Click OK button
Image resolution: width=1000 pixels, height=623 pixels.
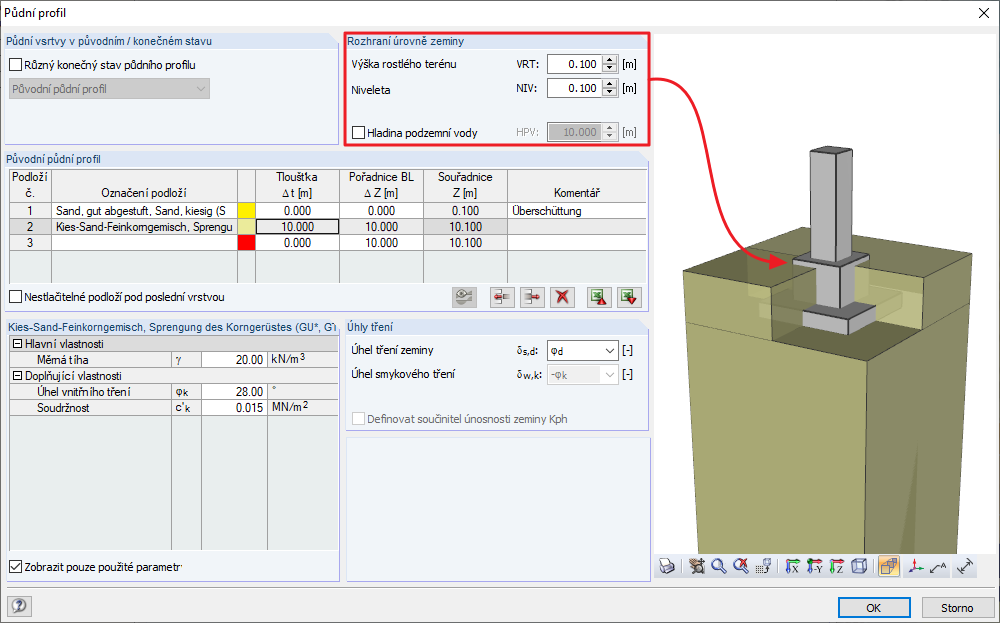874,608
